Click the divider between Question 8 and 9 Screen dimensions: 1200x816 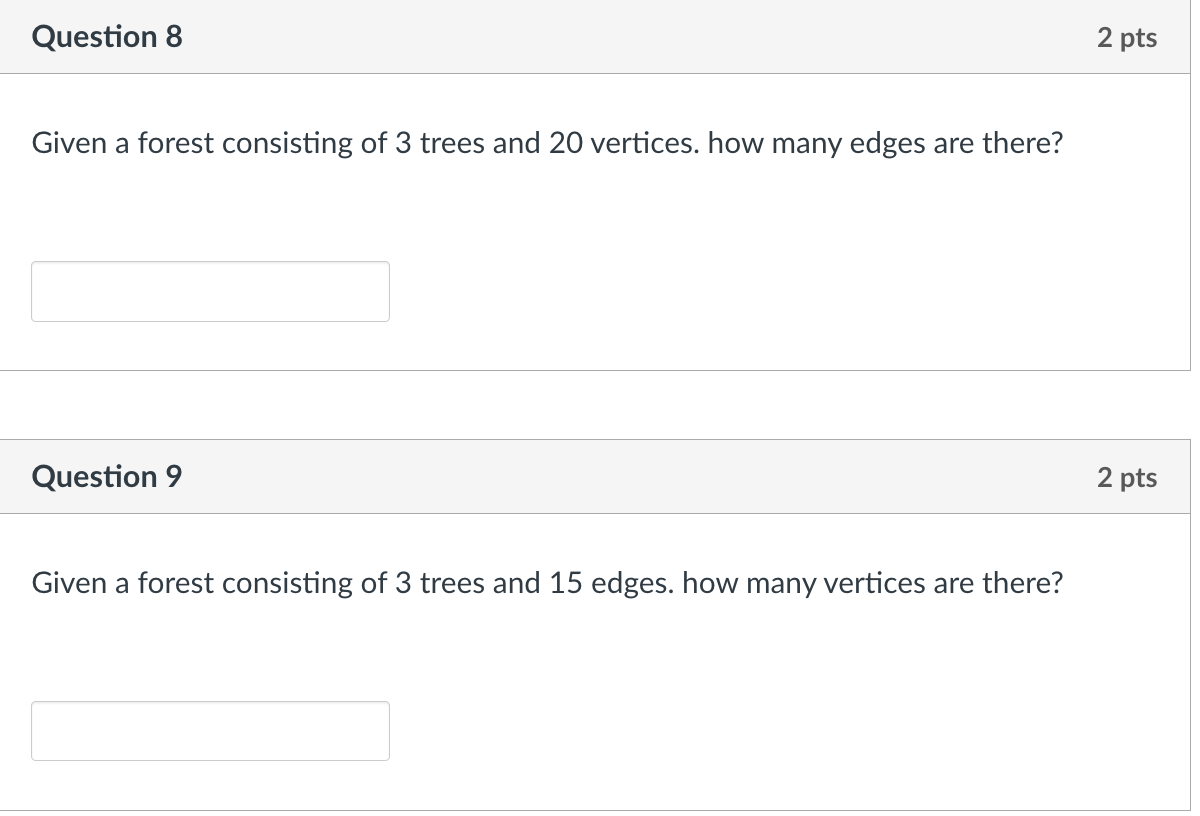coord(600,404)
